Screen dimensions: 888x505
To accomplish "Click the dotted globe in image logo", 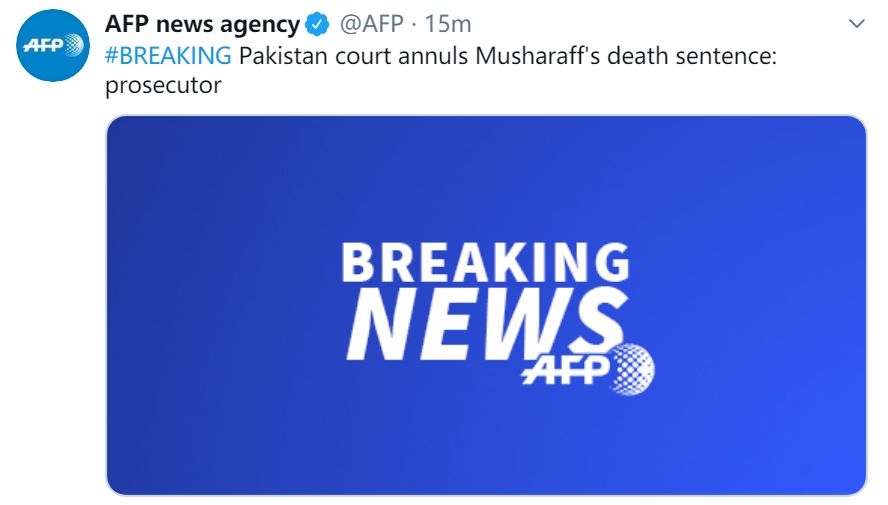I will point(633,369).
